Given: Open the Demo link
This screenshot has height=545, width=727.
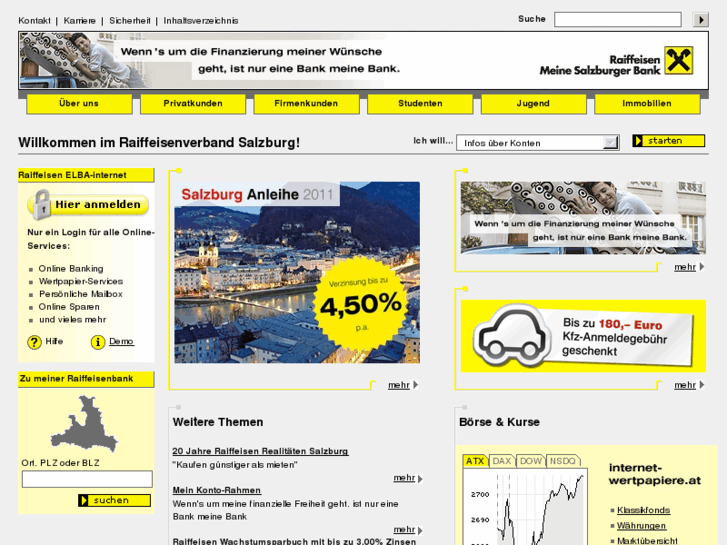Looking at the screenshot, I should tap(121, 341).
